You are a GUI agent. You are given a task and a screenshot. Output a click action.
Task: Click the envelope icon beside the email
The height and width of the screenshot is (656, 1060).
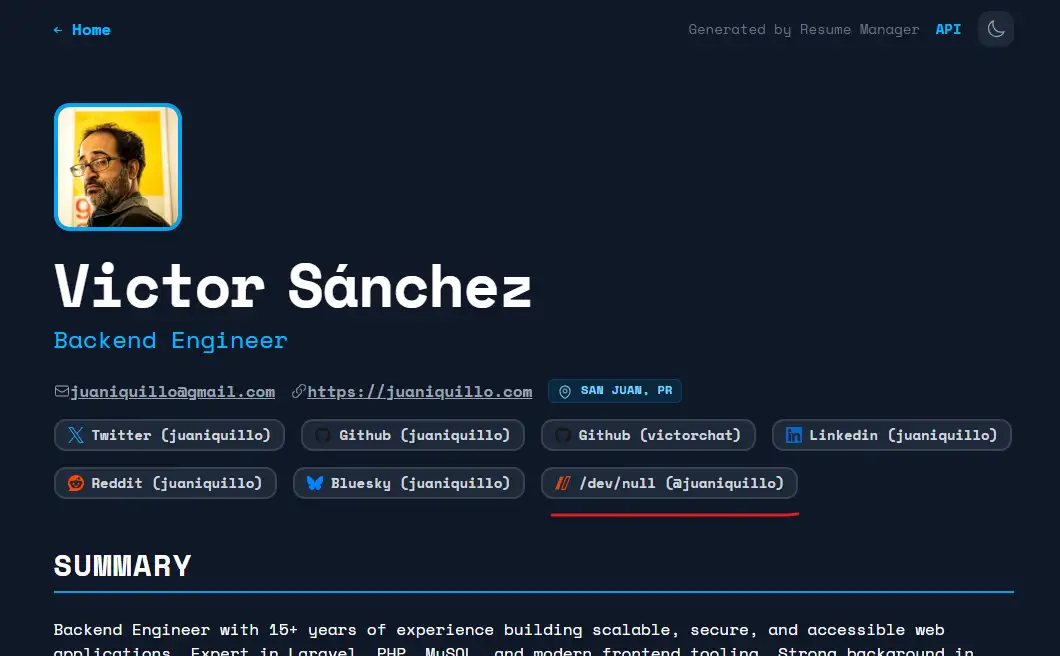tap(62, 391)
